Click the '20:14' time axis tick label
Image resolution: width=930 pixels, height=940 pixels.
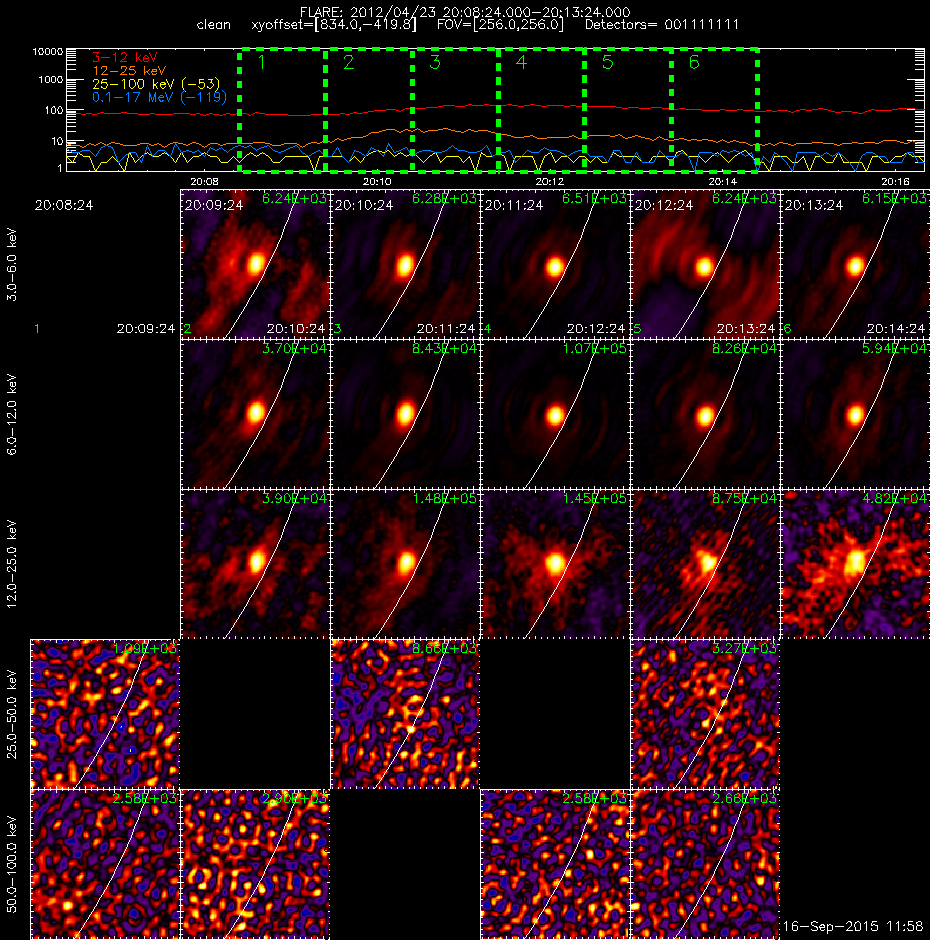(x=723, y=181)
